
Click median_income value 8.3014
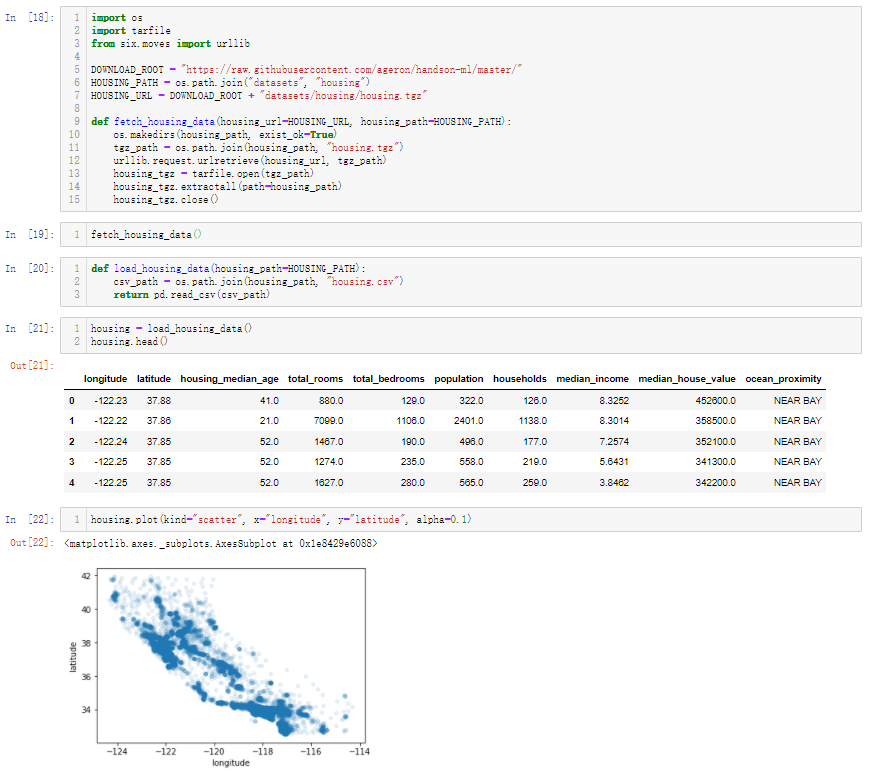coord(614,421)
